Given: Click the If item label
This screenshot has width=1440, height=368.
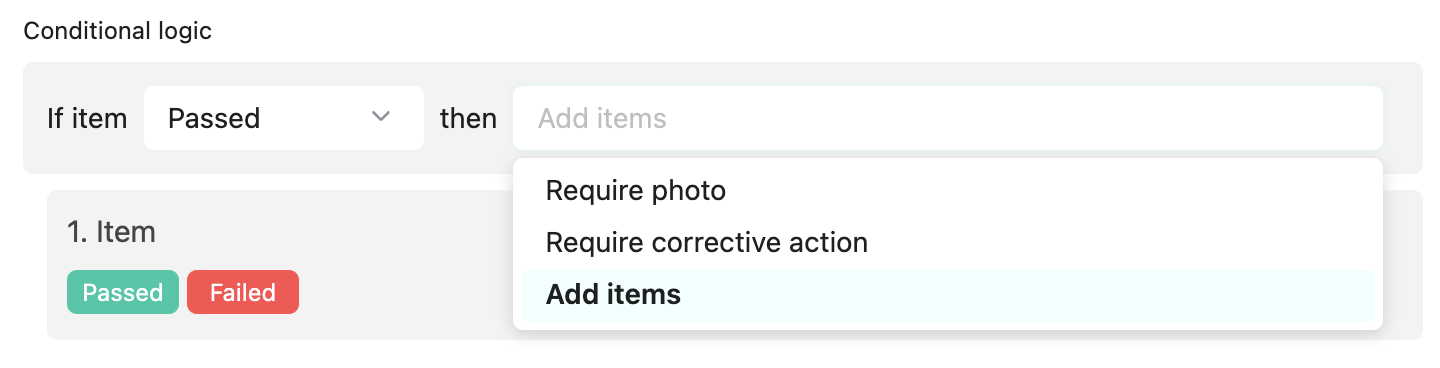Looking at the screenshot, I should point(87,118).
